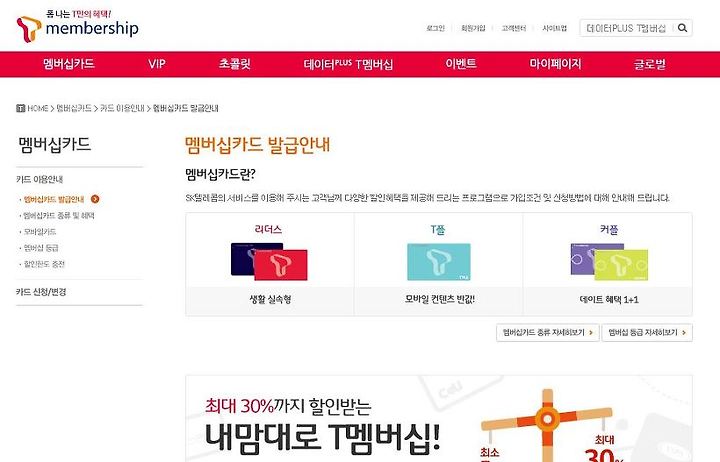Viewport: 720px width, 462px height.
Task: Click 멤버십카드 발급안내 in the breadcrumb
Action: [186, 108]
